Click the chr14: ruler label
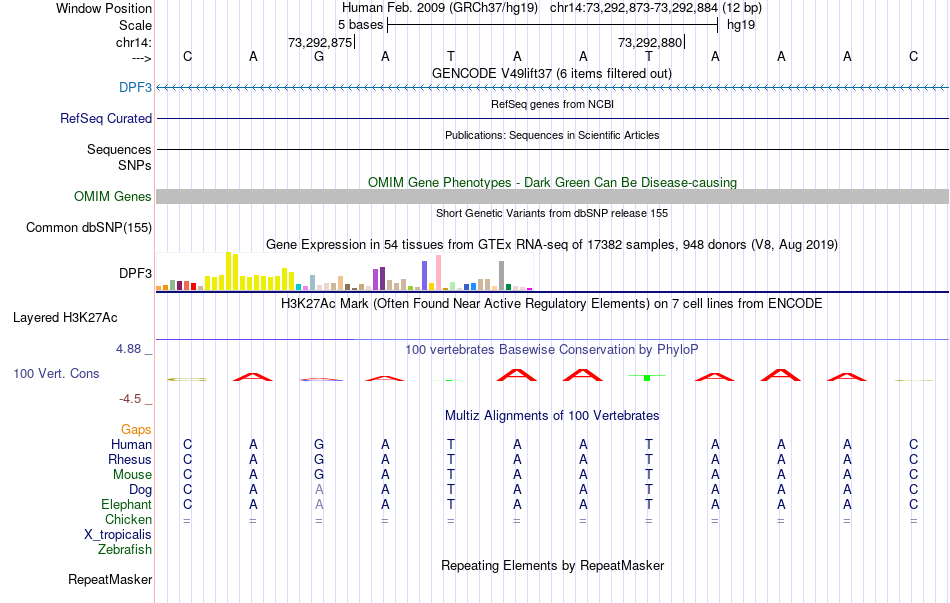950x603 pixels. tap(134, 42)
